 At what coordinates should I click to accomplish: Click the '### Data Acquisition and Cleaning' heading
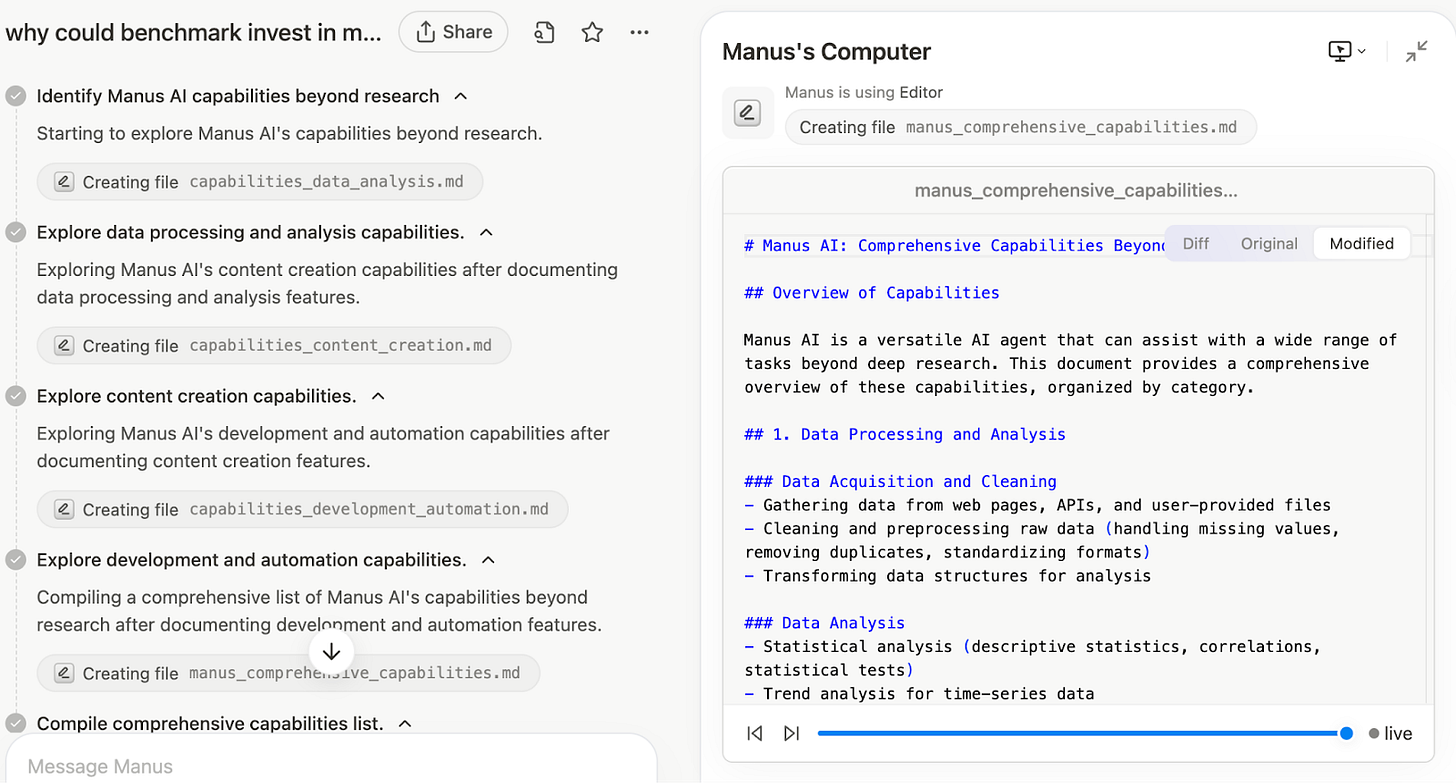900,481
